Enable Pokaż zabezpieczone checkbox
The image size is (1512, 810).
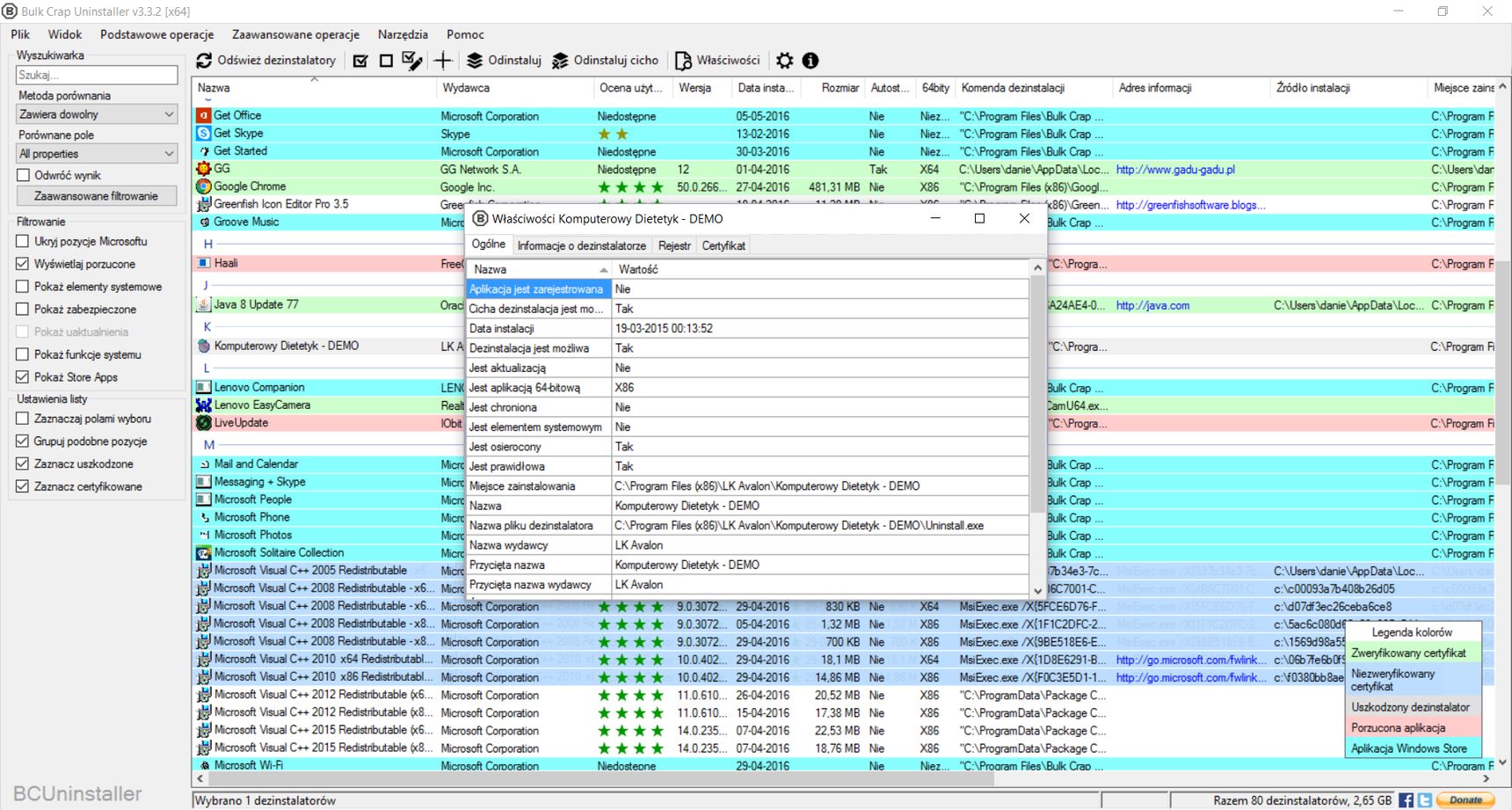[23, 310]
